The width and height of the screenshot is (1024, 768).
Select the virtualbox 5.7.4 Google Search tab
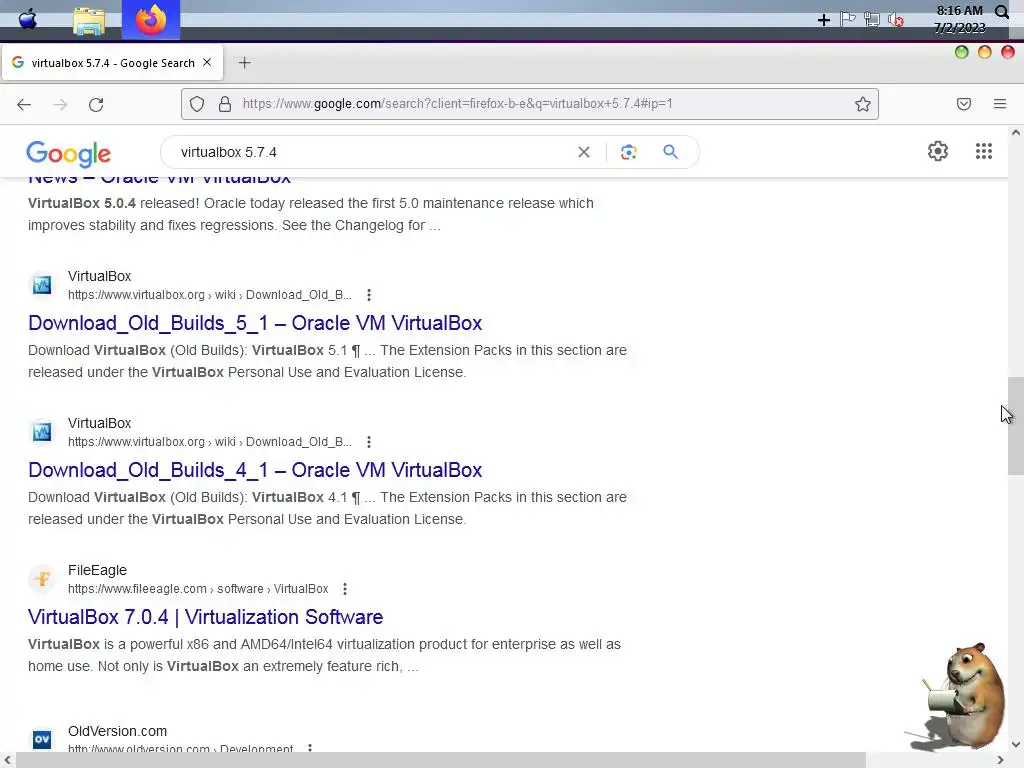click(112, 63)
